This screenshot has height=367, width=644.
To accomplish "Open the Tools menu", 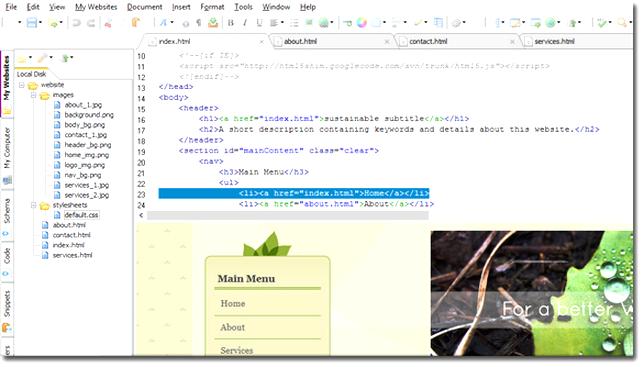I will (243, 7).
